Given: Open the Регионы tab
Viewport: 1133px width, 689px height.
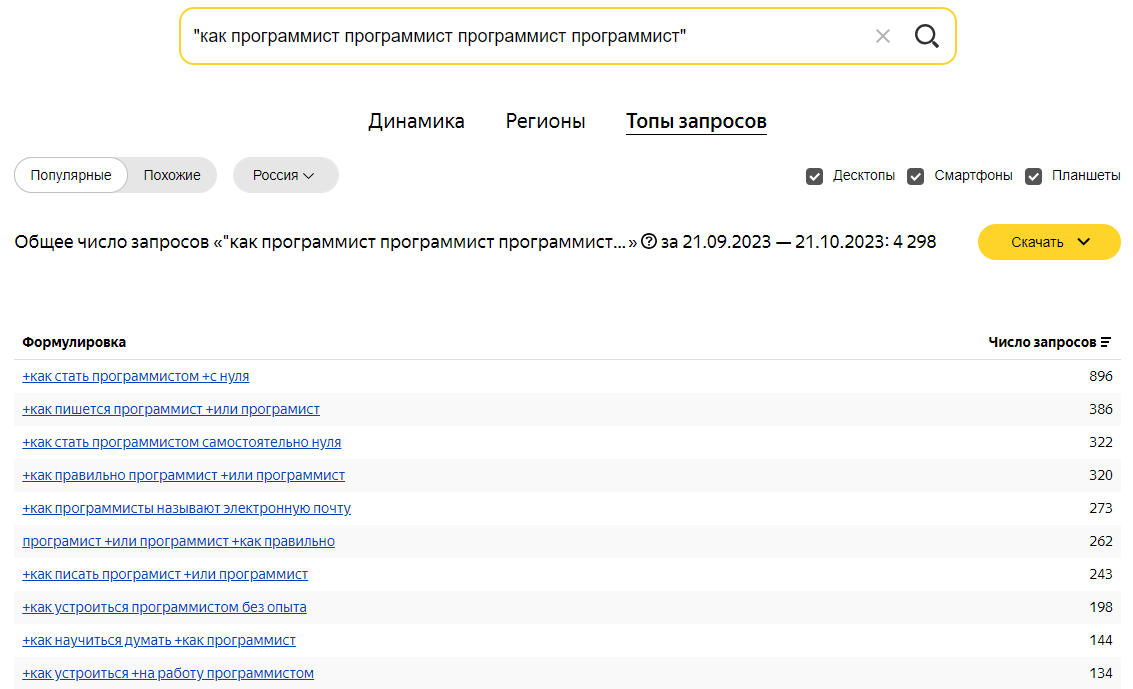Looking at the screenshot, I should click(545, 122).
